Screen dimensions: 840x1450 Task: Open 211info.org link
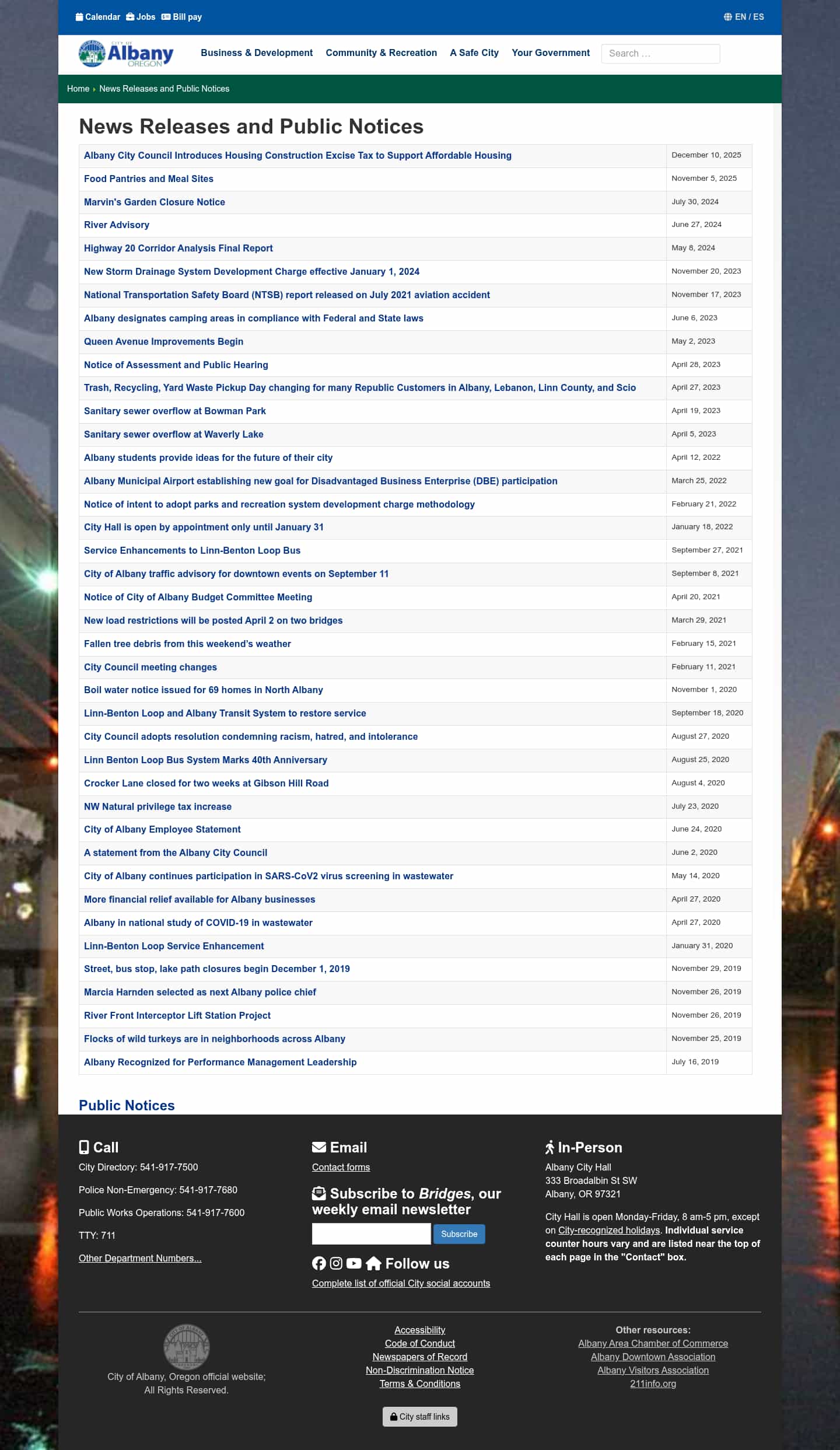pyautogui.click(x=653, y=1383)
